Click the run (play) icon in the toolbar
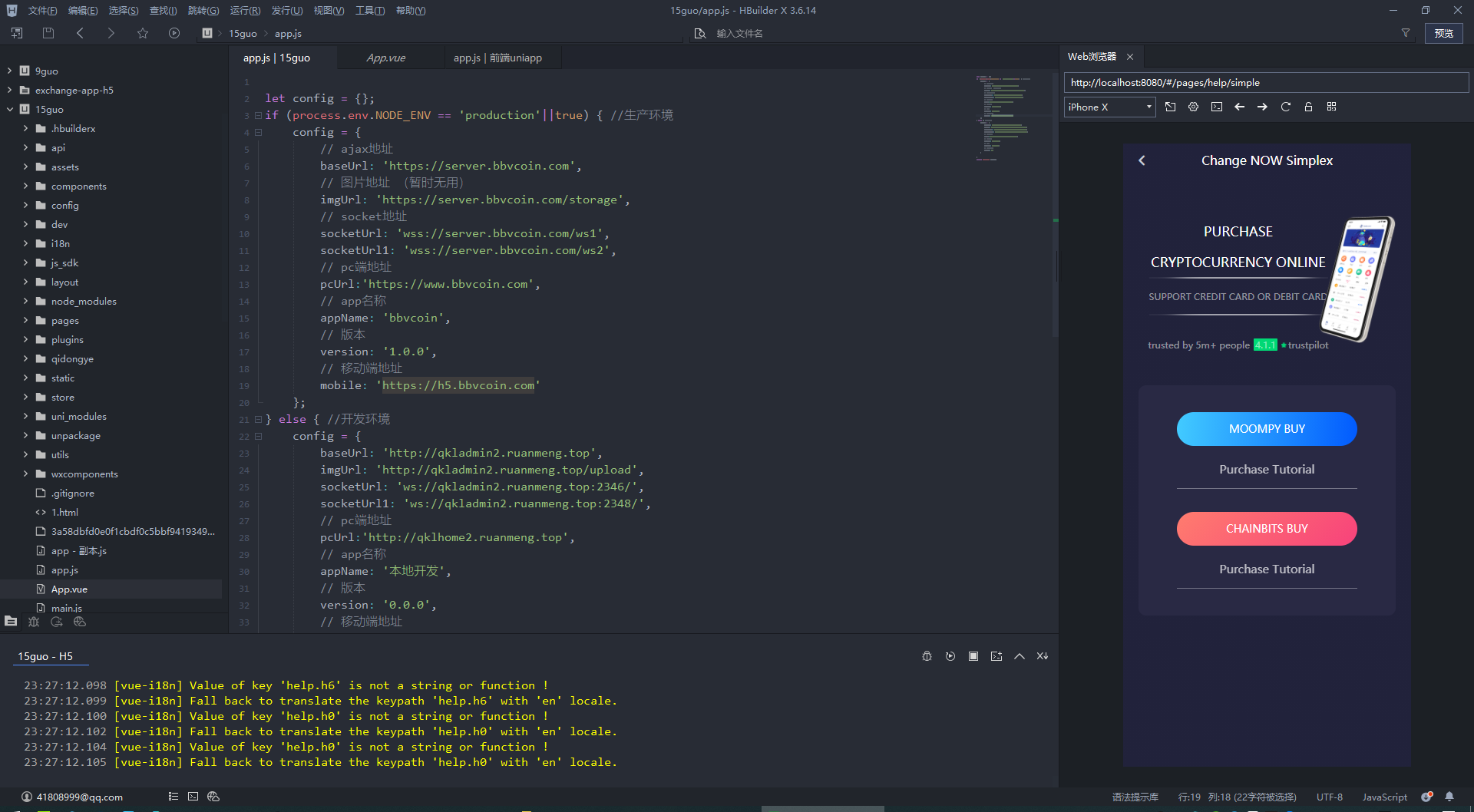Screen dimensions: 1474x812 point(174,33)
